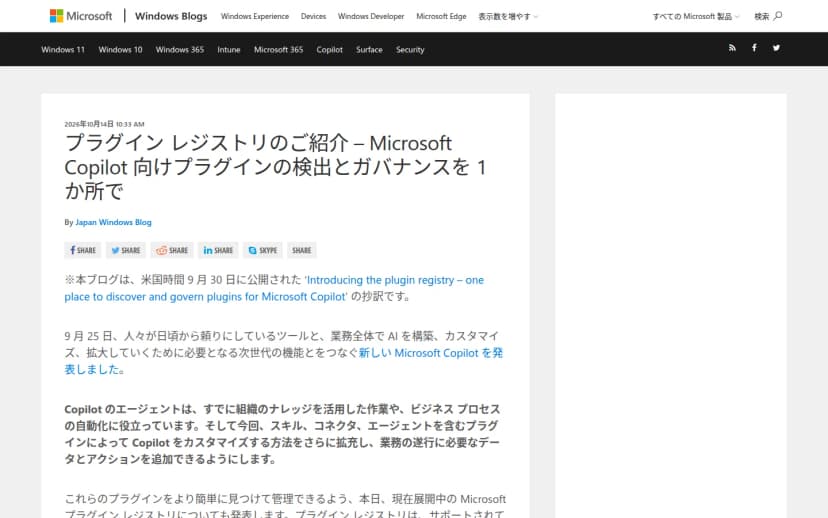The image size is (828, 518).
Task: Select Windows 365 in the black nav bar
Action: pos(180,50)
